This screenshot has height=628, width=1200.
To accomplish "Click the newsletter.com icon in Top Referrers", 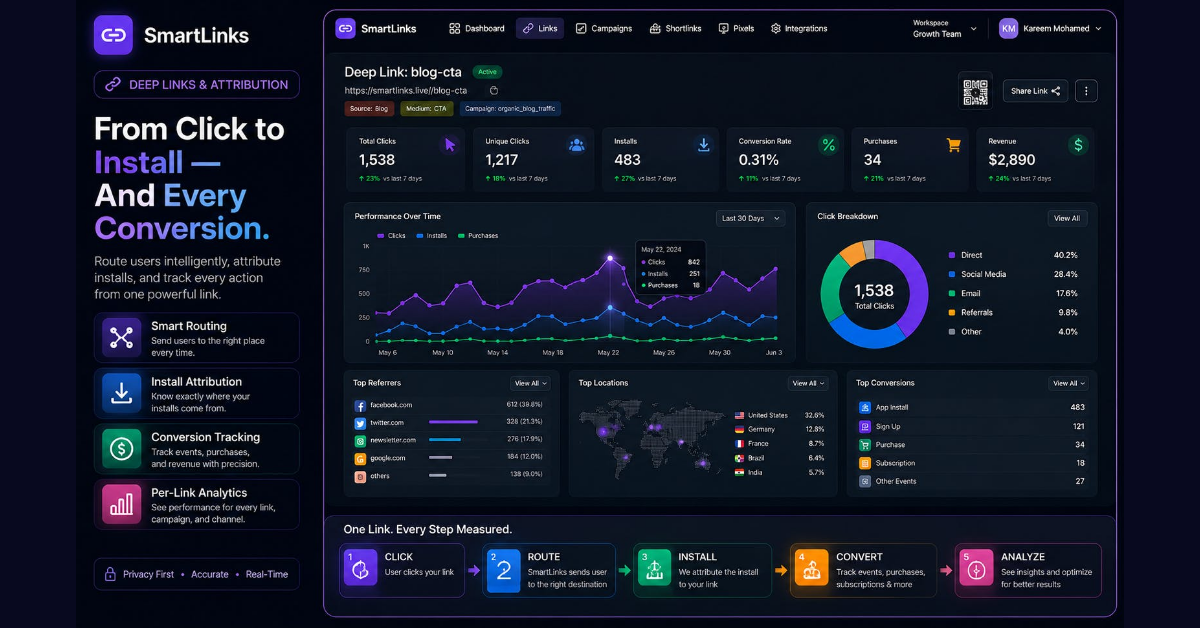I will pos(360,441).
